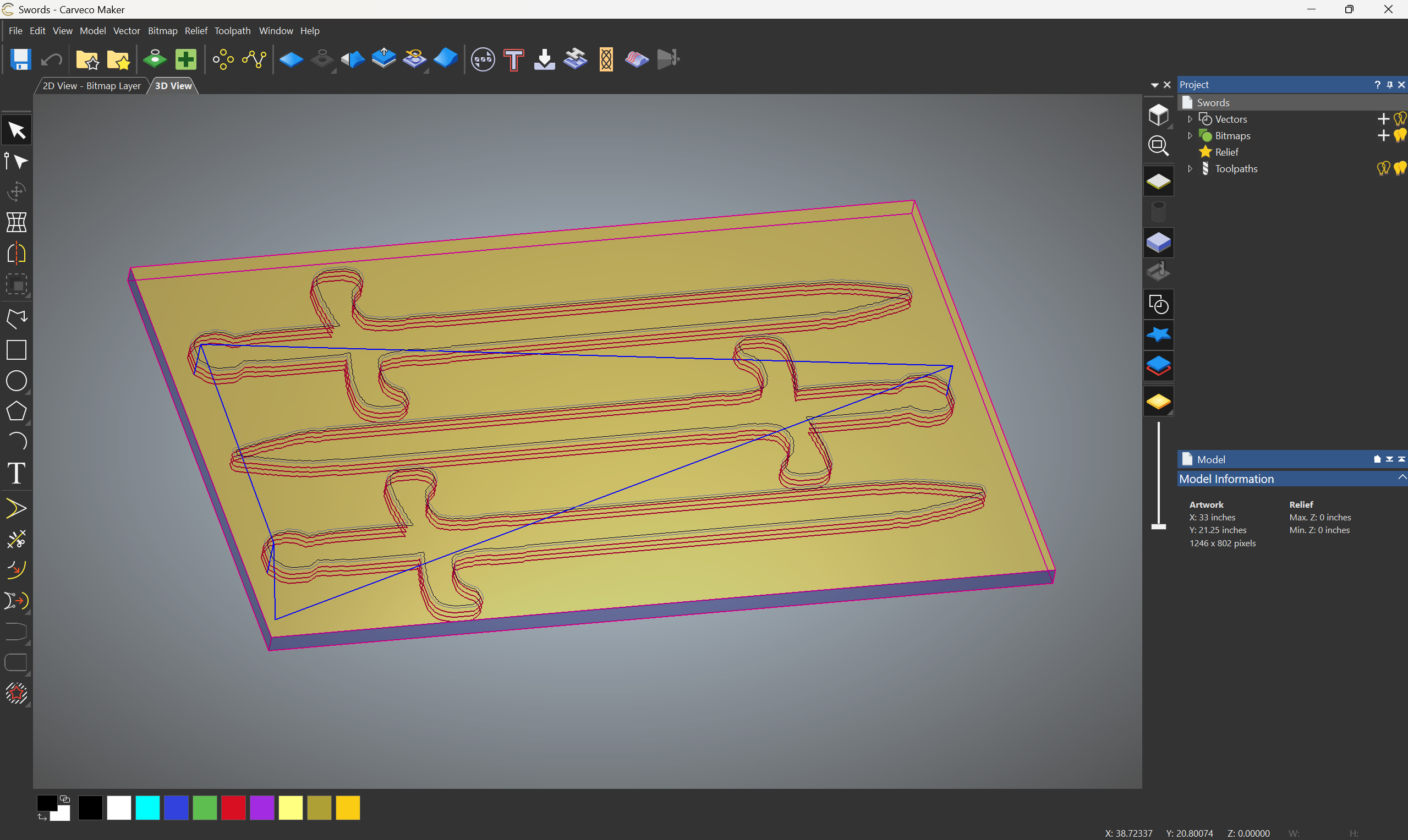Select the Ellipse drawing tool

click(17, 382)
